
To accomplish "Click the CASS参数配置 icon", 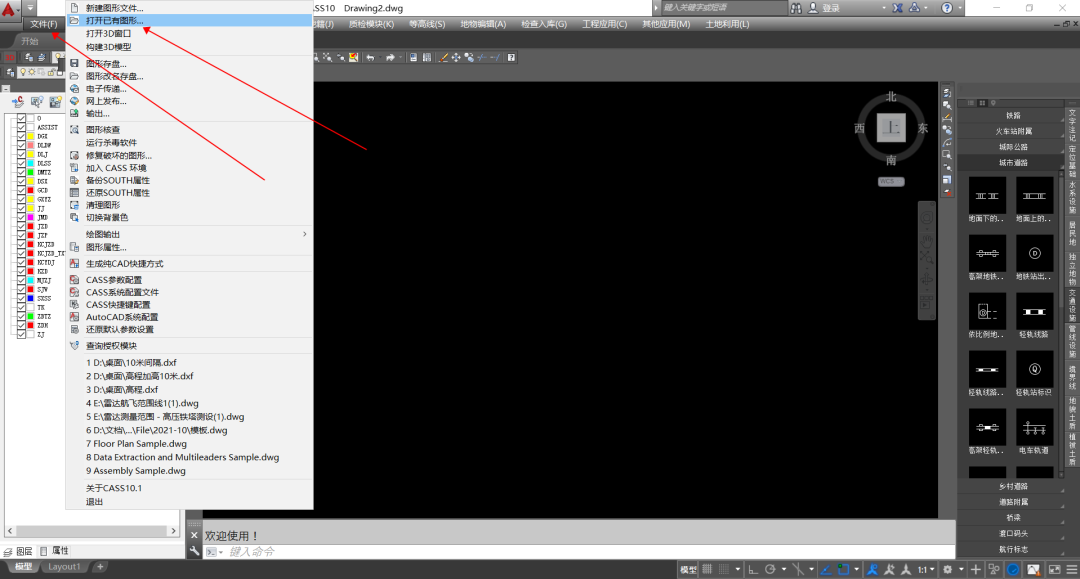I will point(74,280).
